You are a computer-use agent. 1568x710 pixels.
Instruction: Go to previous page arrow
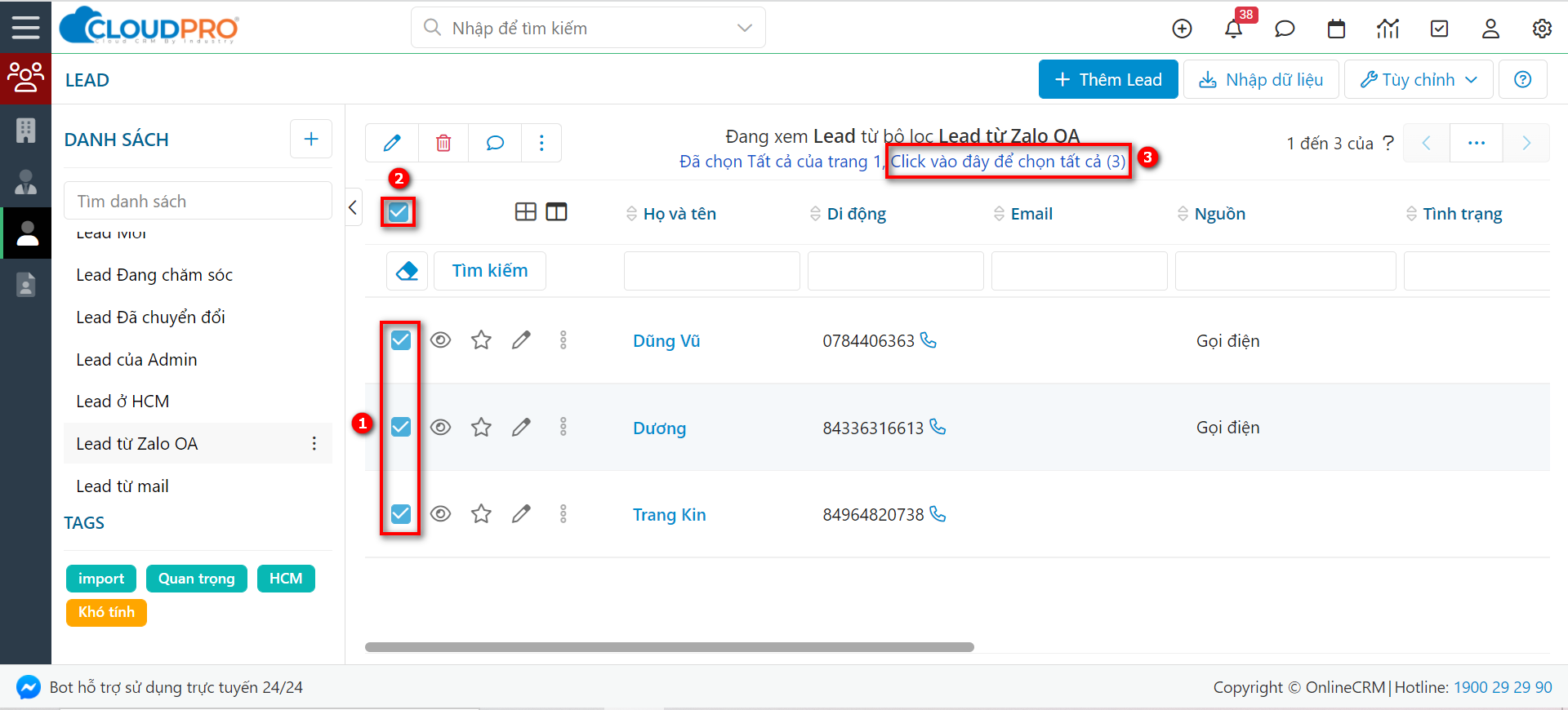click(x=1427, y=143)
